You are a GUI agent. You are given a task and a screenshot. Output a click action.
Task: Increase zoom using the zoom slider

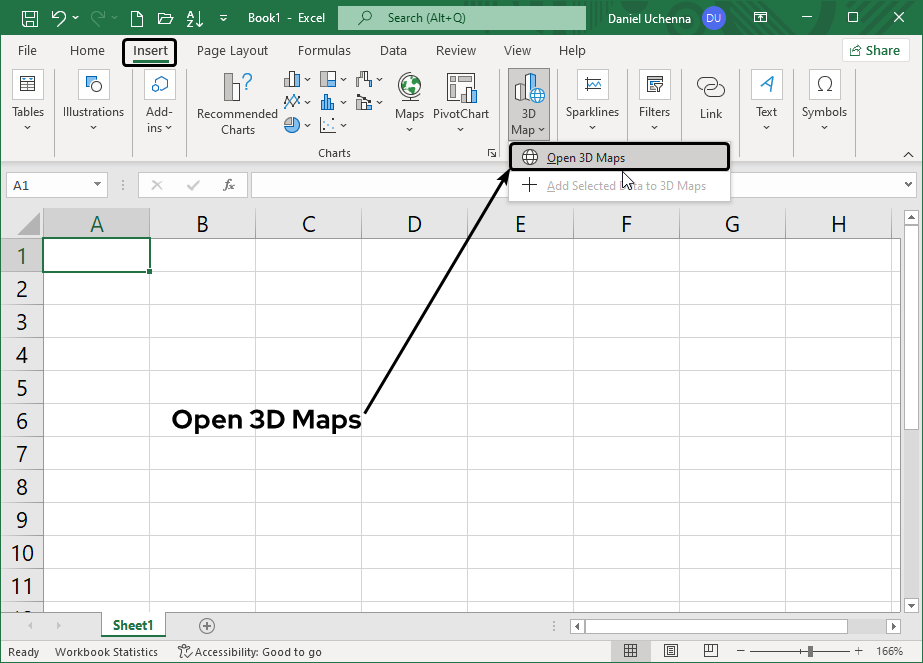tap(858, 650)
